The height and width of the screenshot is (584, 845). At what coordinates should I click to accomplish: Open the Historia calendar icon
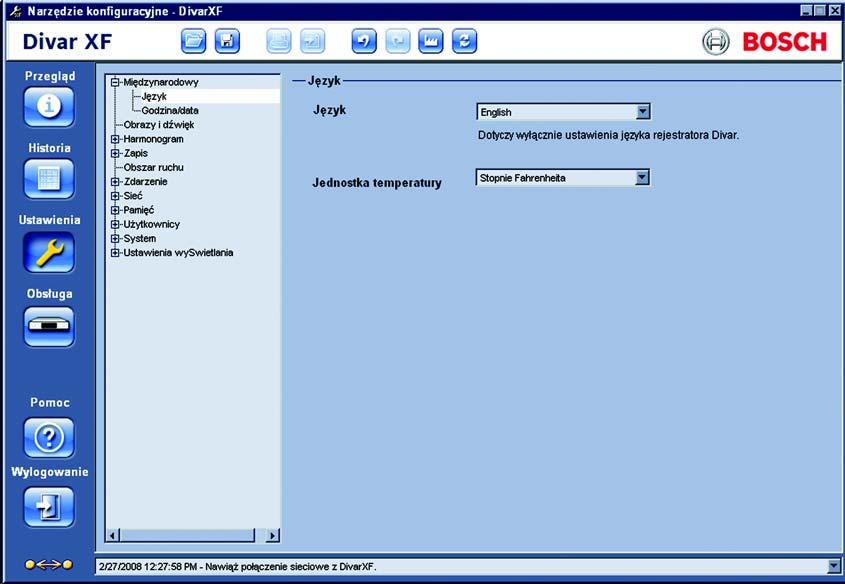[49, 179]
